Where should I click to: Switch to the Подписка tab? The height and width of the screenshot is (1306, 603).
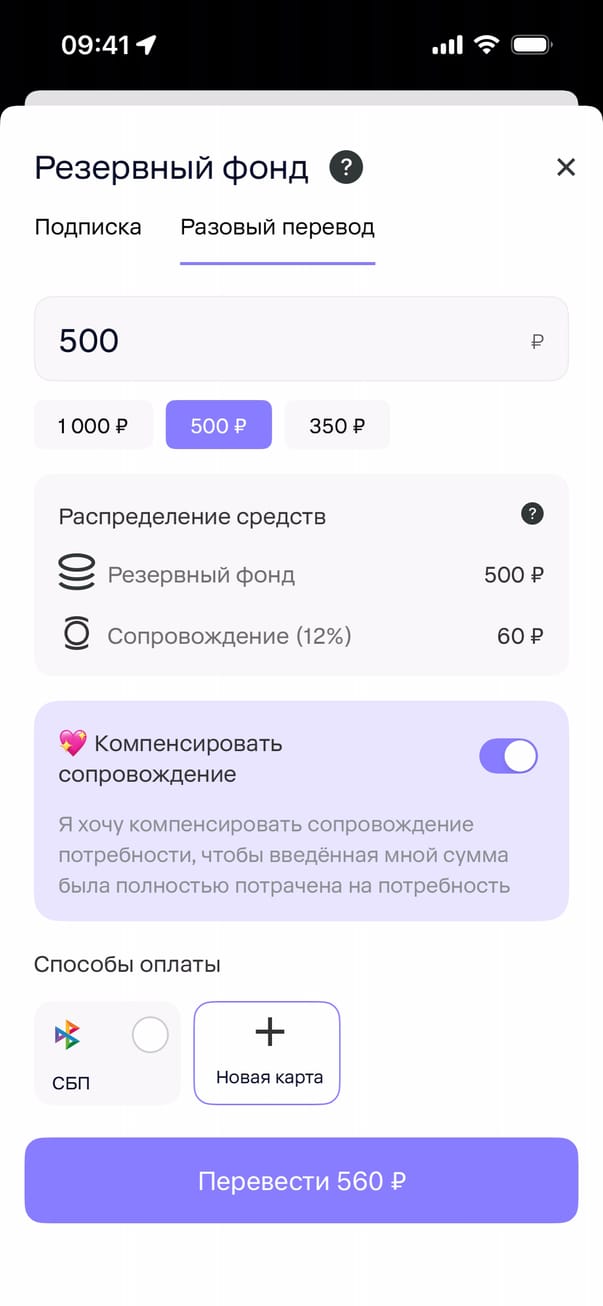pyautogui.click(x=88, y=227)
